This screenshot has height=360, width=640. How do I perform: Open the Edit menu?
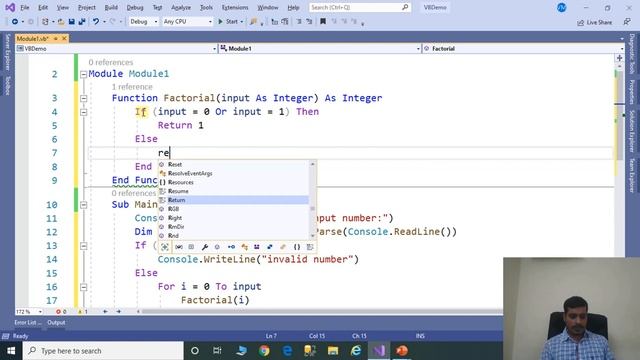43,7
